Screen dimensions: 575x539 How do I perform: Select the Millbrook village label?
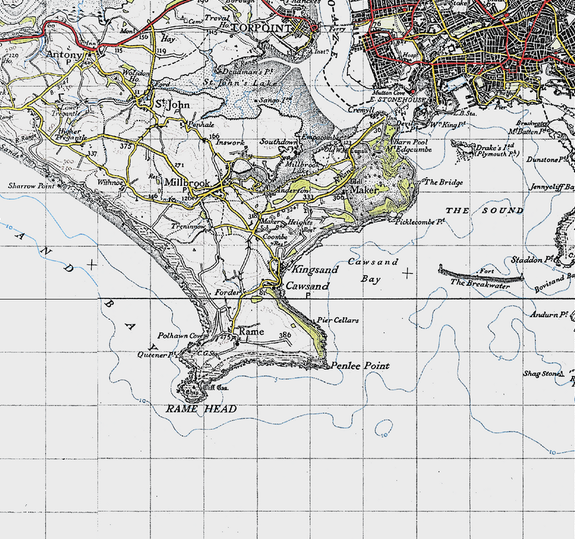[x=187, y=183]
